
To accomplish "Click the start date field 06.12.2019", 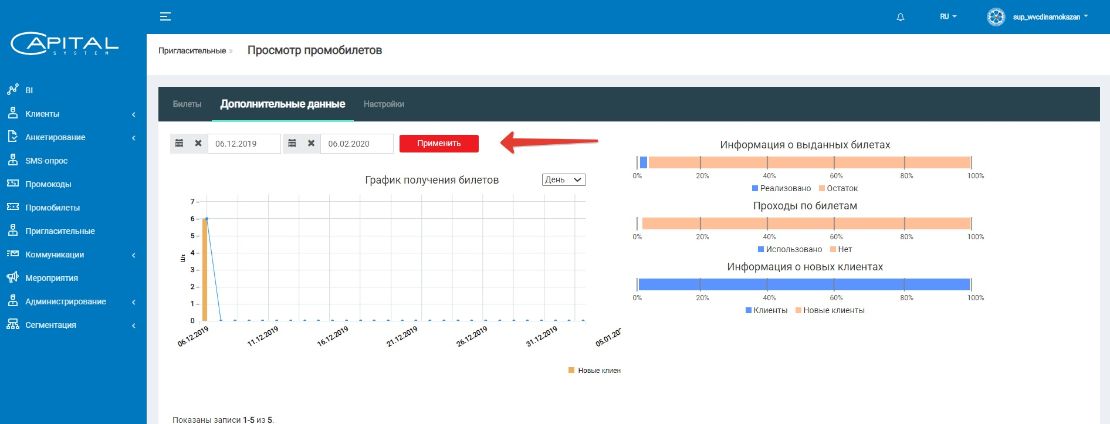I will (x=244, y=143).
